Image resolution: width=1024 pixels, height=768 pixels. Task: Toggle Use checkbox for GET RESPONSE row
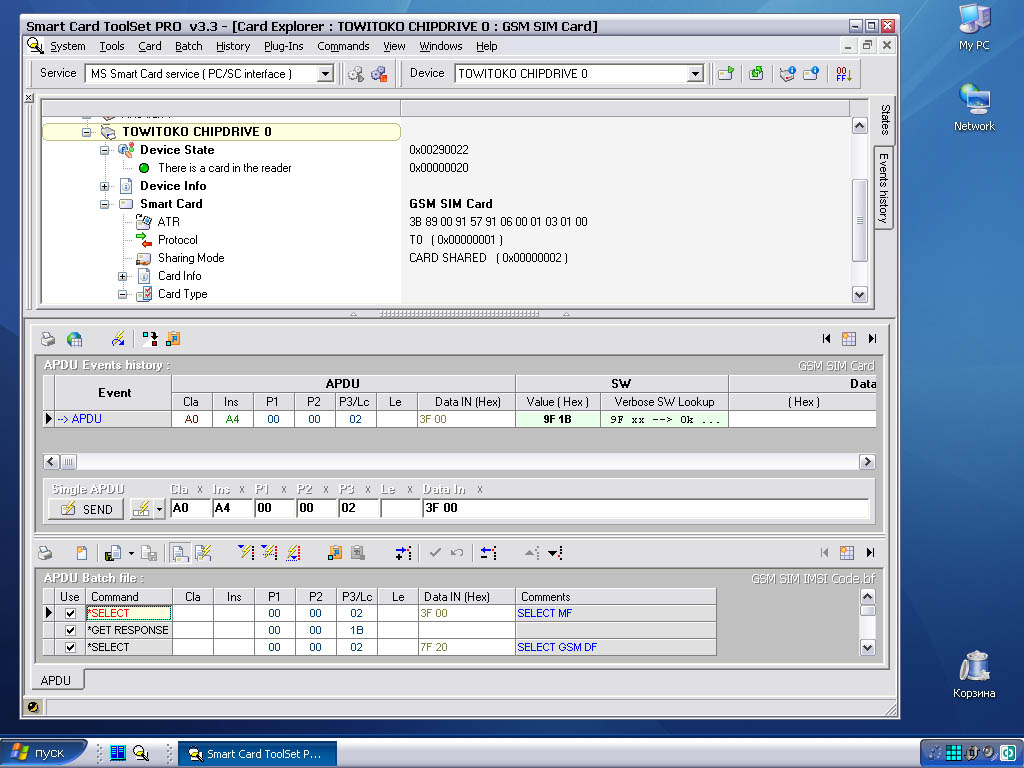pos(70,630)
